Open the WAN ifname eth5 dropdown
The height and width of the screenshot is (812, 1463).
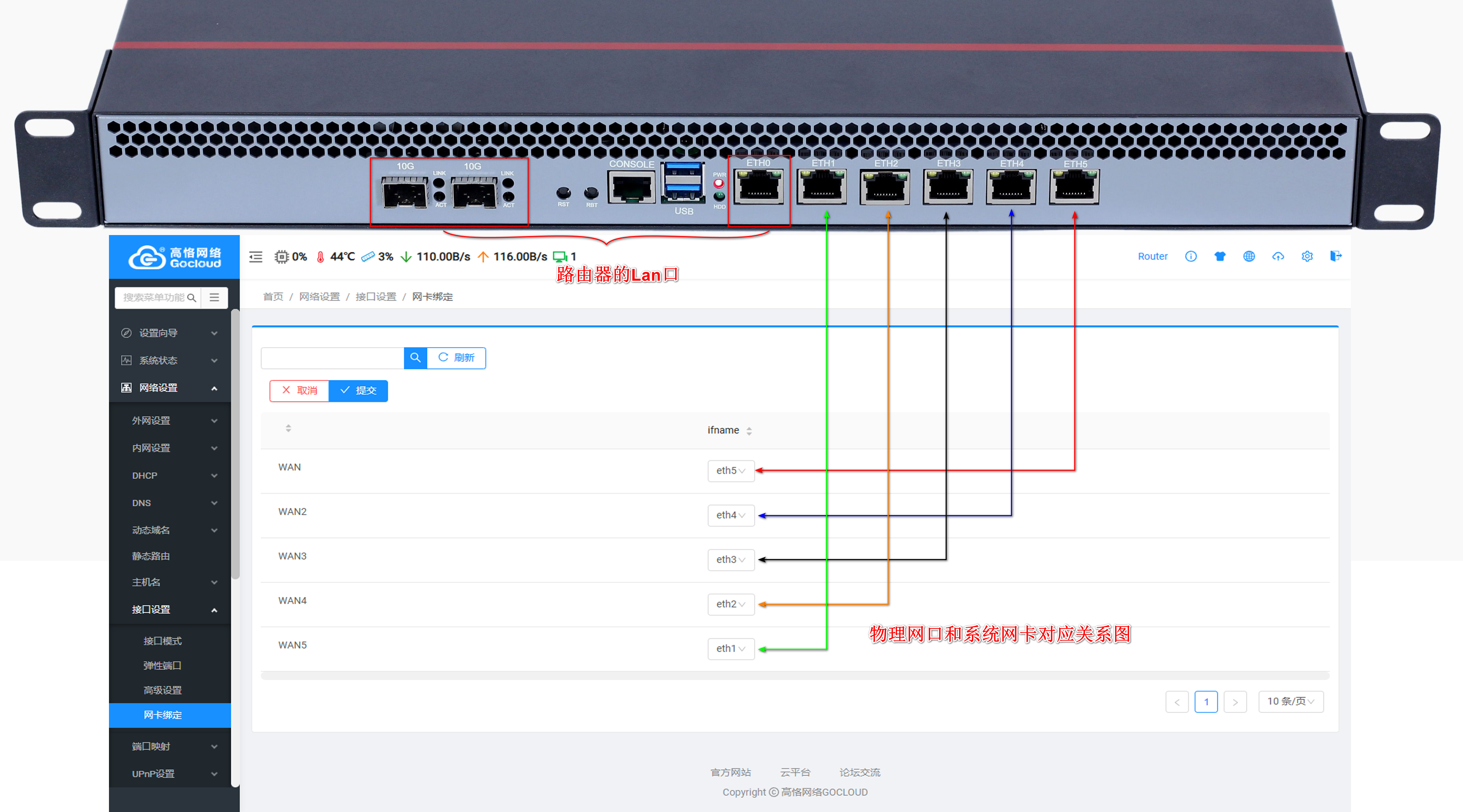[730, 471]
